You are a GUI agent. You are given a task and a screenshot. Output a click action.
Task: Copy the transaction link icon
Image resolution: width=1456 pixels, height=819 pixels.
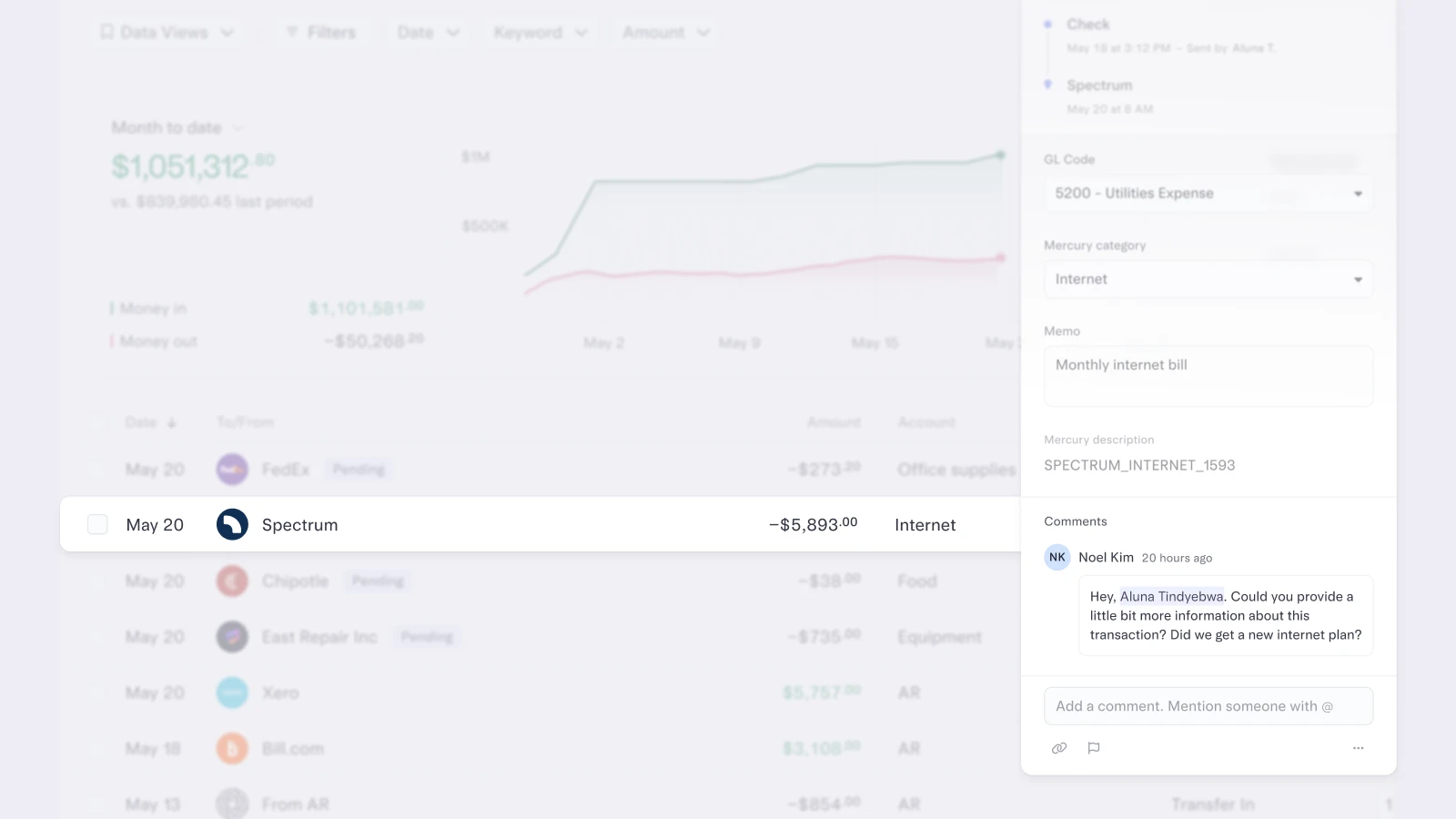(1059, 748)
